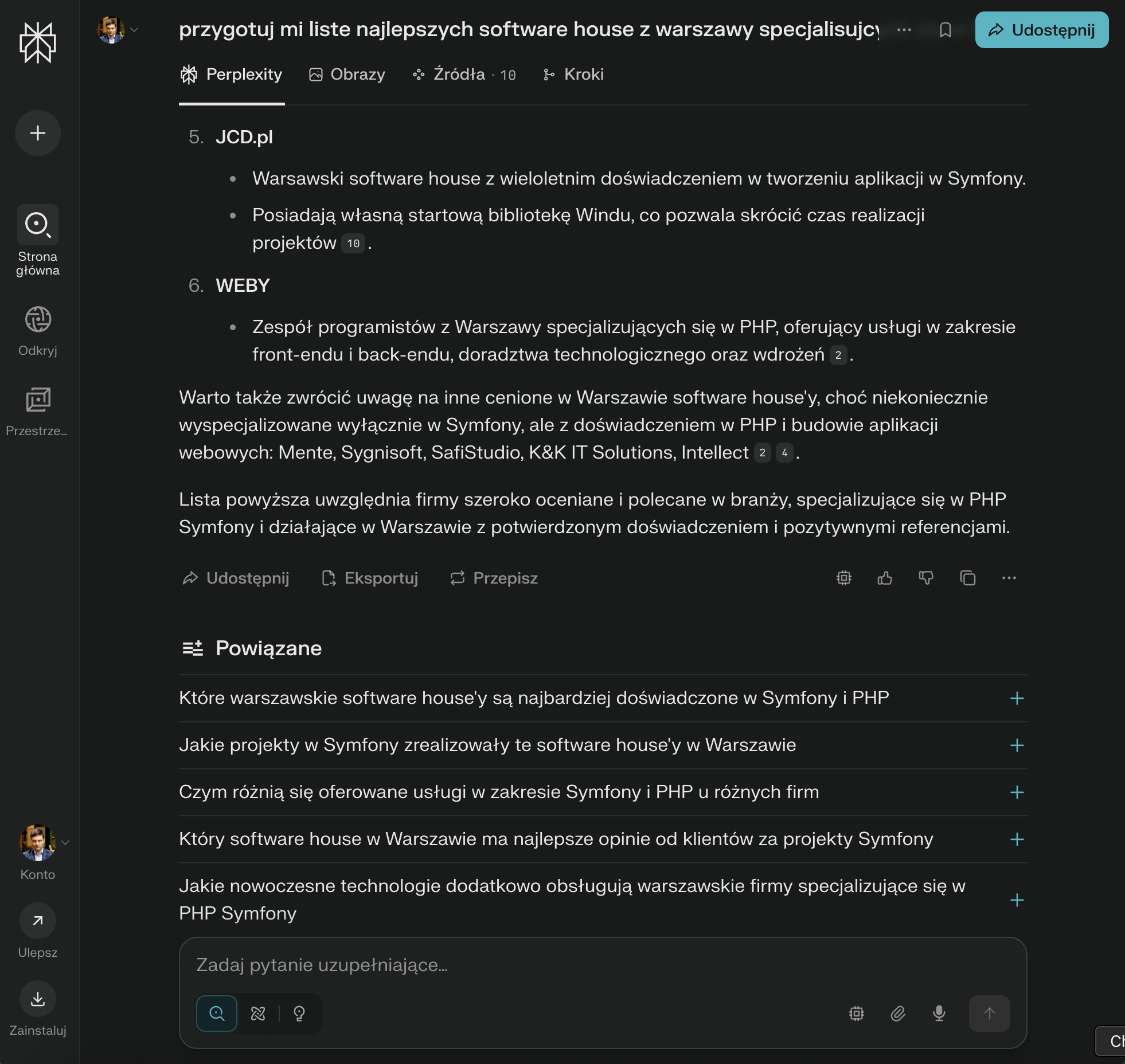The height and width of the screenshot is (1064, 1125).
Task: Start a new thread with plus button
Action: point(38,133)
